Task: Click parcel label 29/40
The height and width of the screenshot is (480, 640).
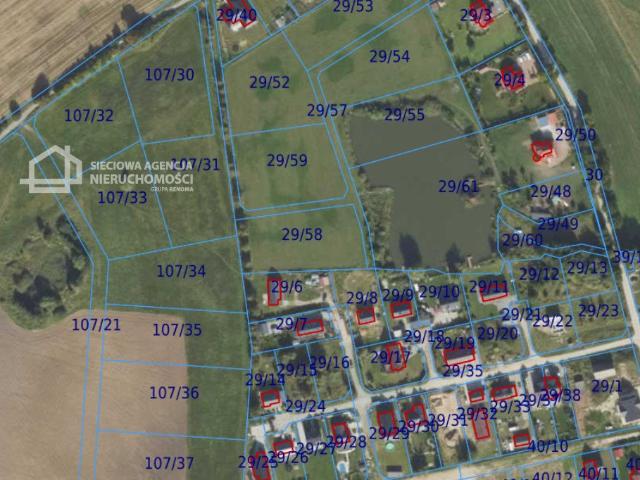Action: coord(236,15)
